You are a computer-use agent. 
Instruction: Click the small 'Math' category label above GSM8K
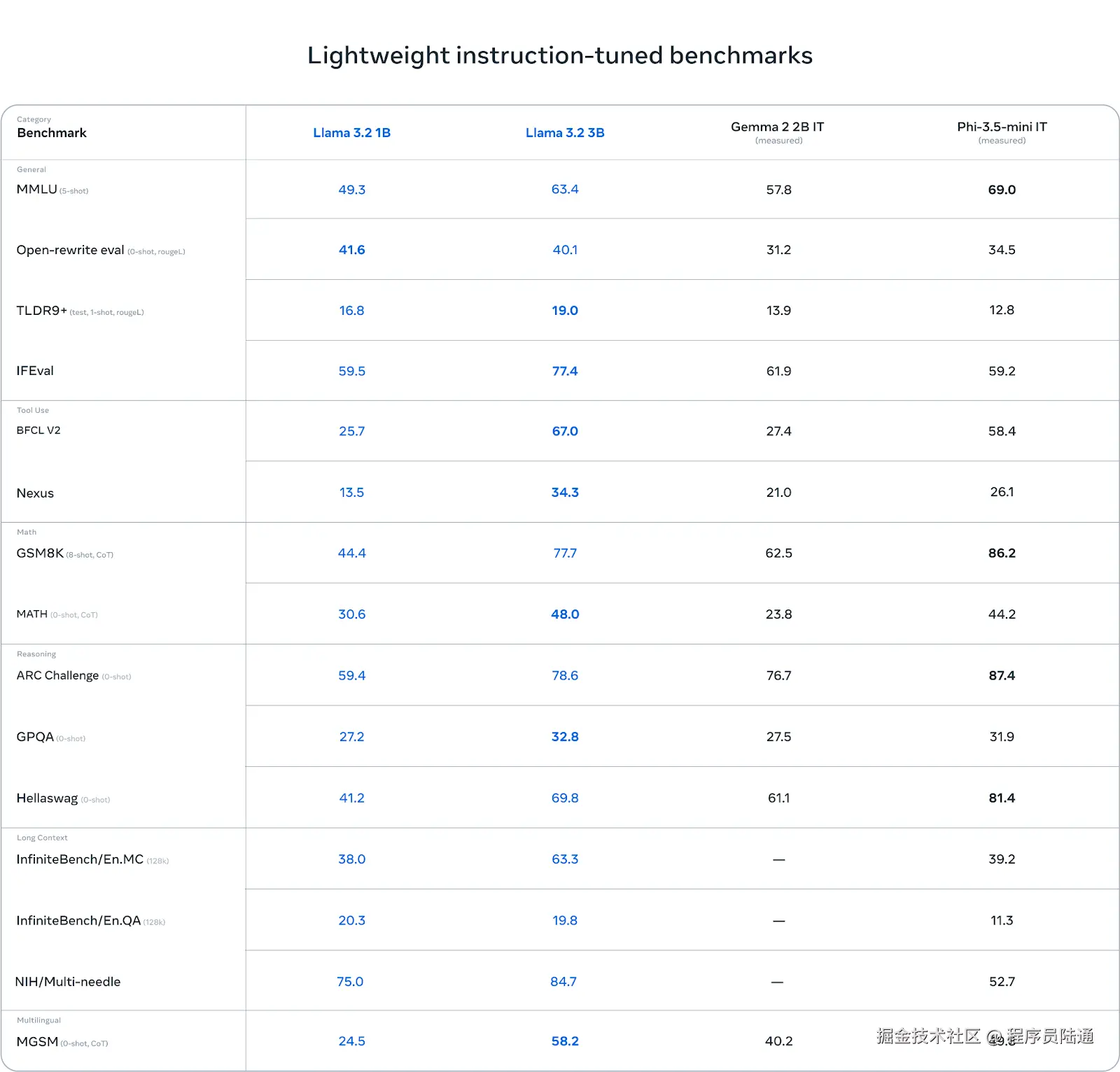coord(27,532)
